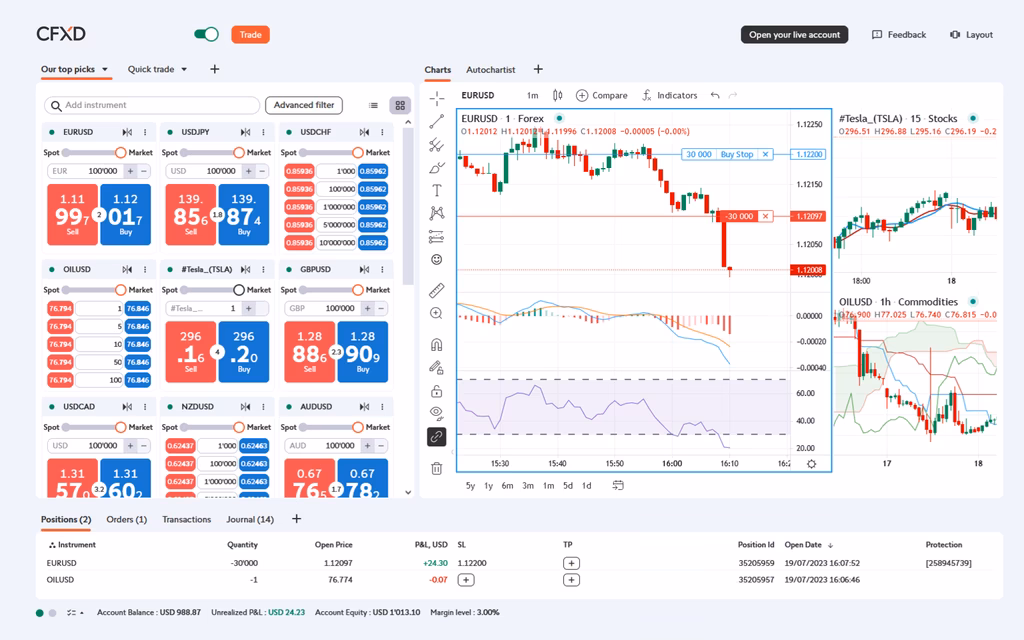Click the Advanced filter button
Image resolution: width=1024 pixels, height=640 pixels.
[304, 105]
